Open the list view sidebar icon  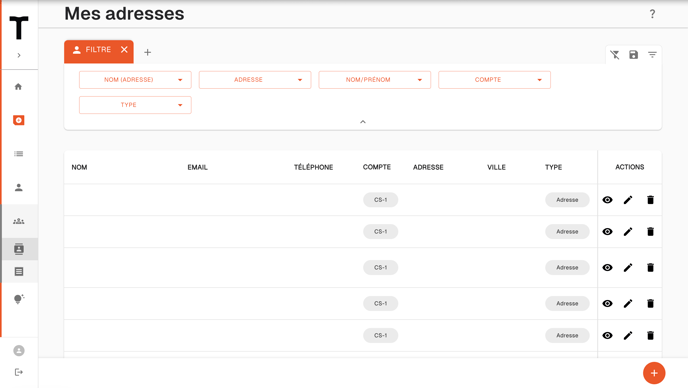18,154
